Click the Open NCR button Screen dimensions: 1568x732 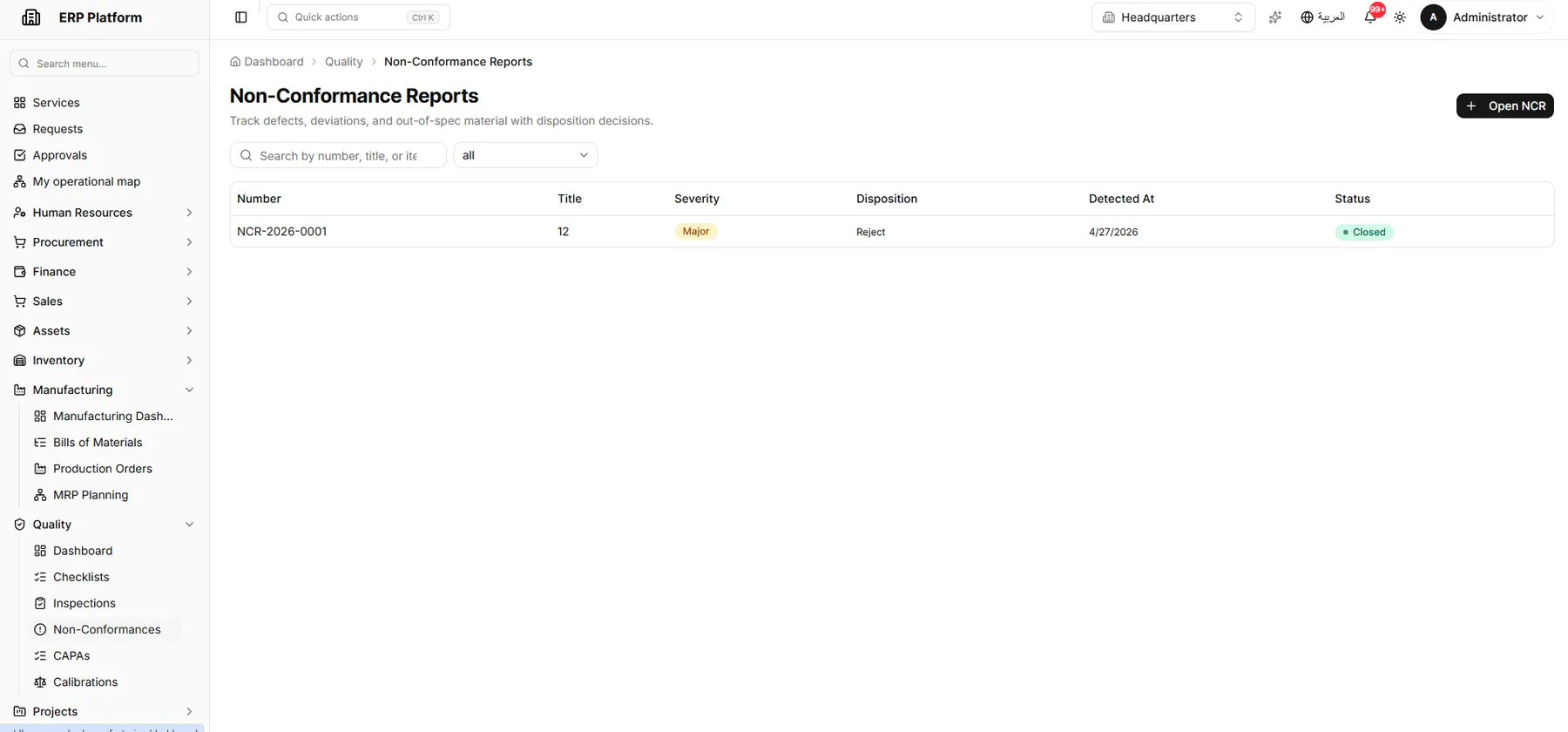point(1504,105)
